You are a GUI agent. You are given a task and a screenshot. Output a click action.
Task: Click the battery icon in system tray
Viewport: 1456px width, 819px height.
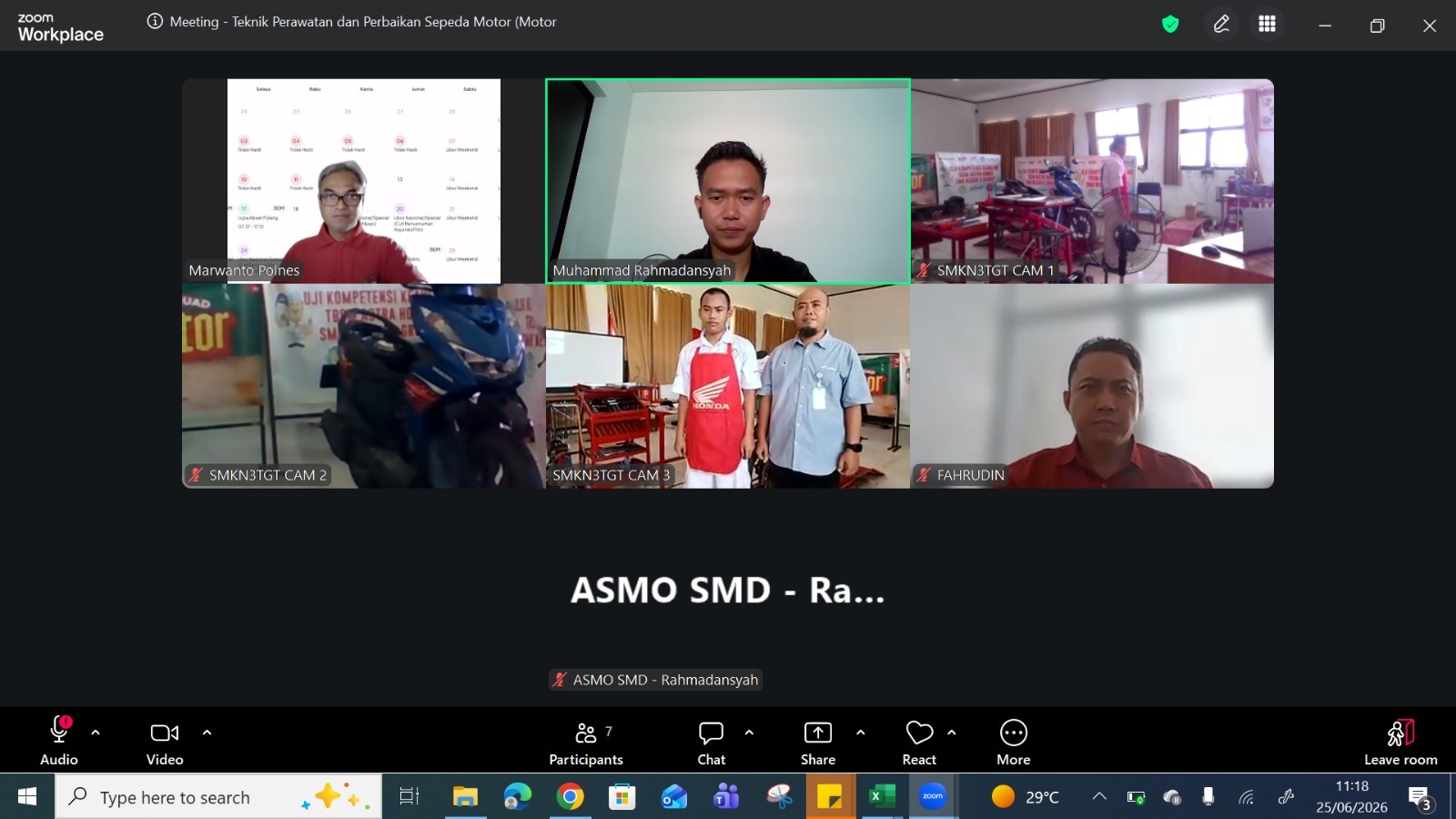pos(1136,797)
